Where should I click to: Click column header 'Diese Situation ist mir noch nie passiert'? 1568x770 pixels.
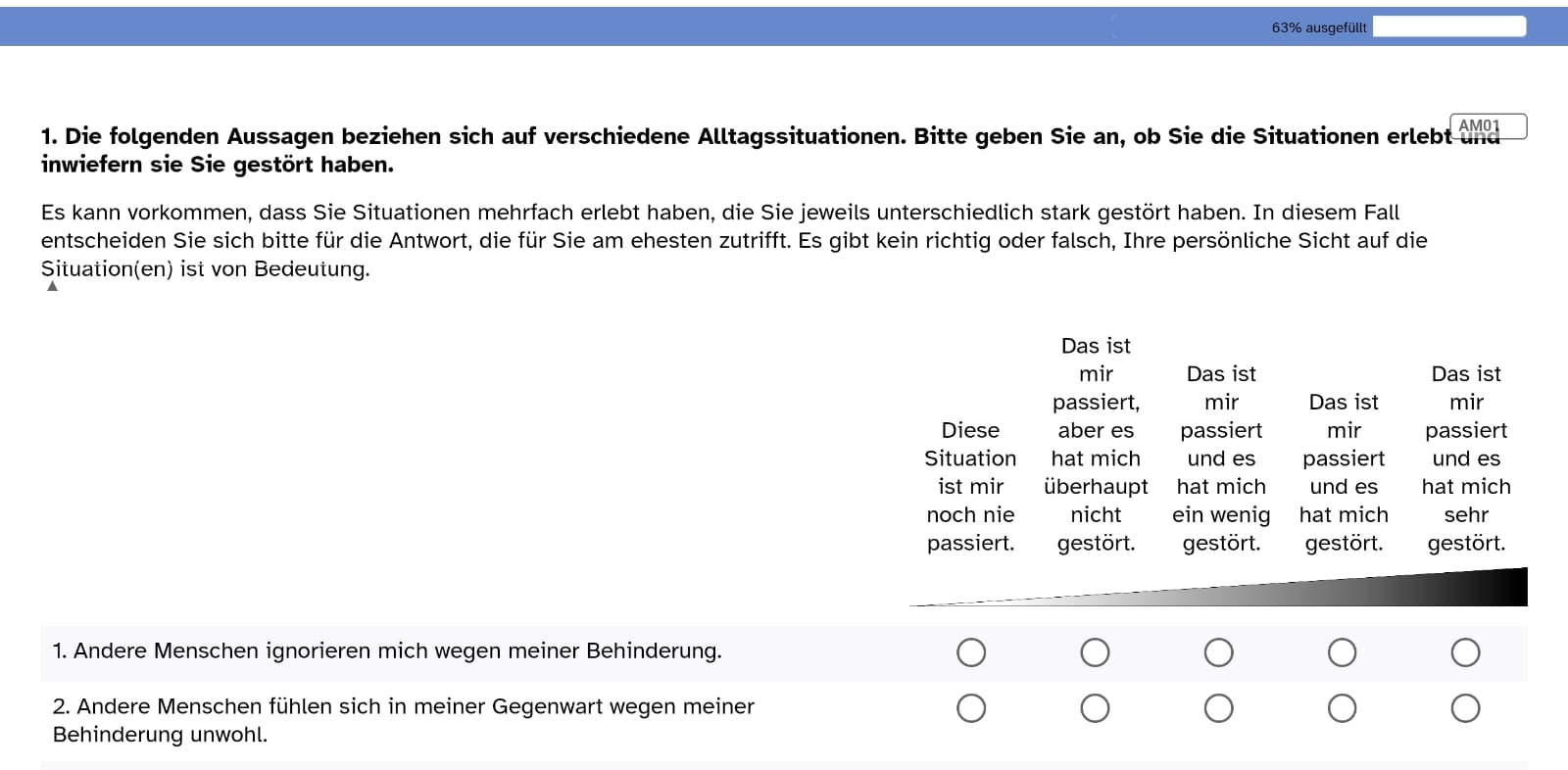coord(970,486)
